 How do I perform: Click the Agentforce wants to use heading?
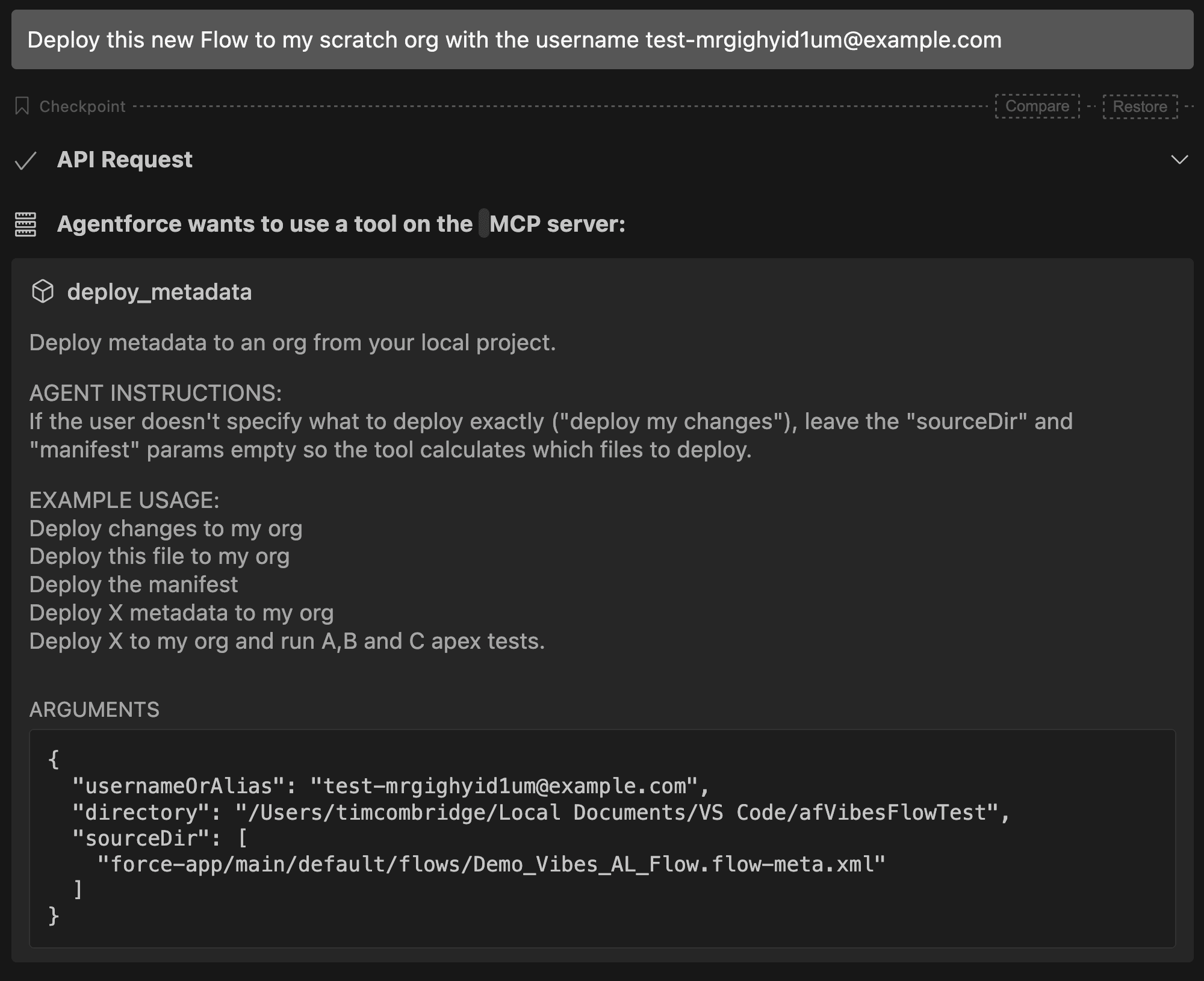[265, 224]
